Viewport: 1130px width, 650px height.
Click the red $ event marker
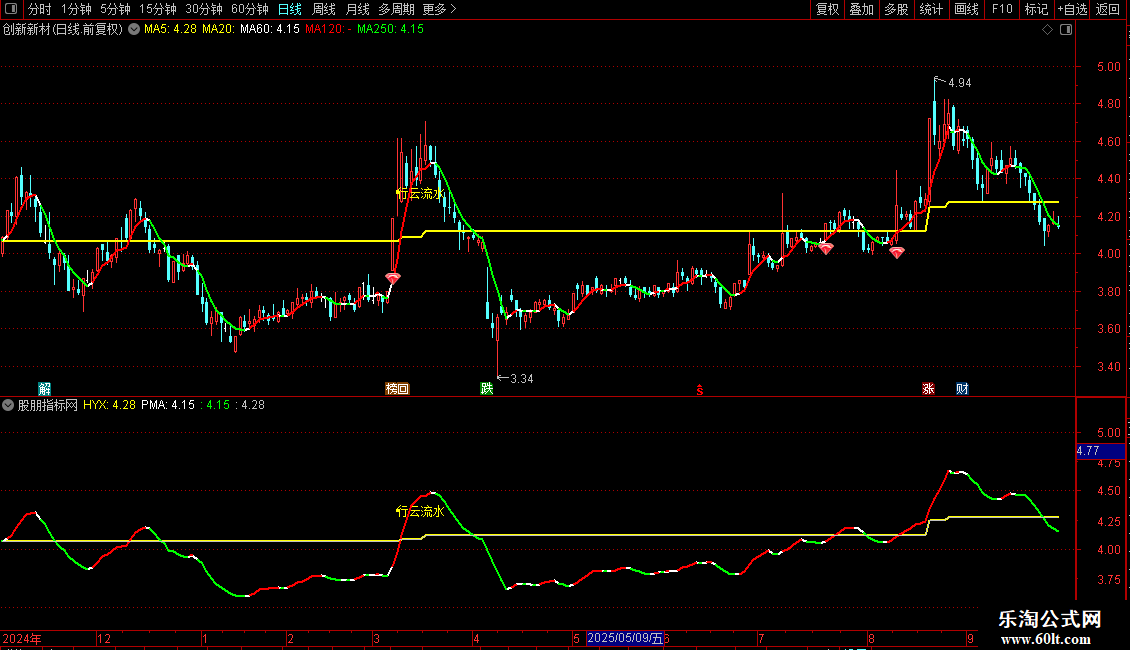699,390
